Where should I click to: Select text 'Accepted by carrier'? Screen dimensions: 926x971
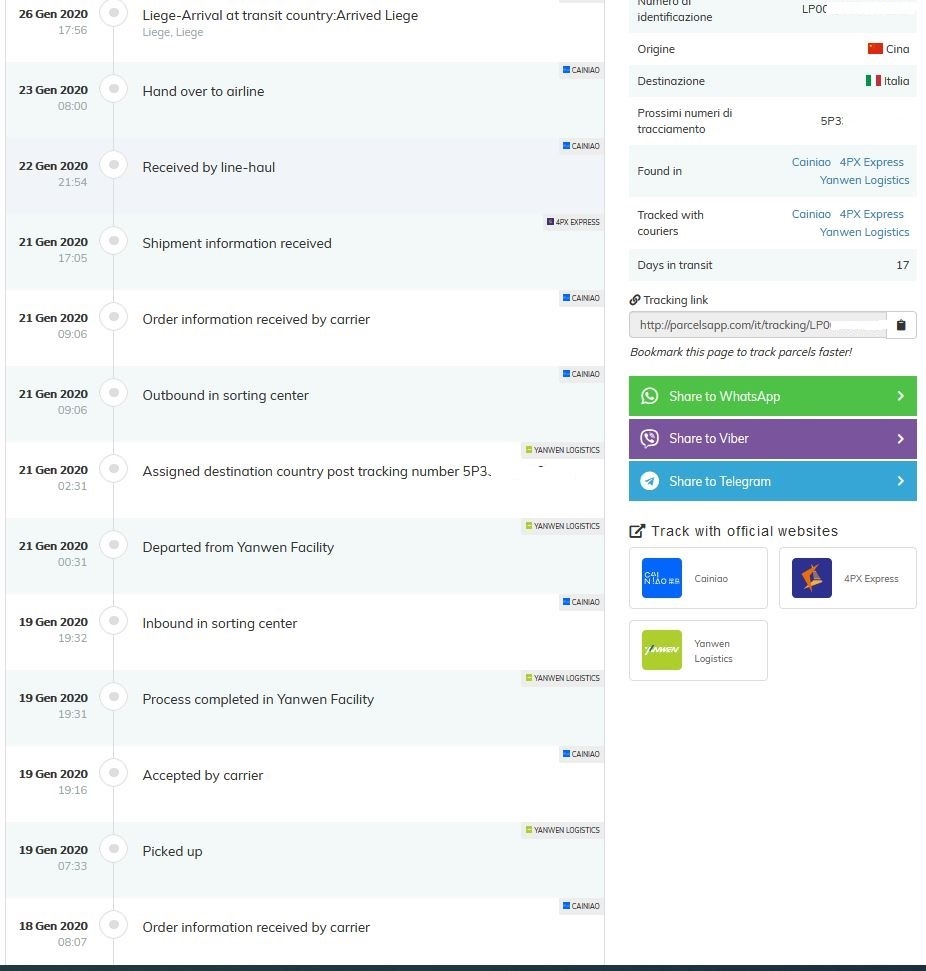[203, 775]
